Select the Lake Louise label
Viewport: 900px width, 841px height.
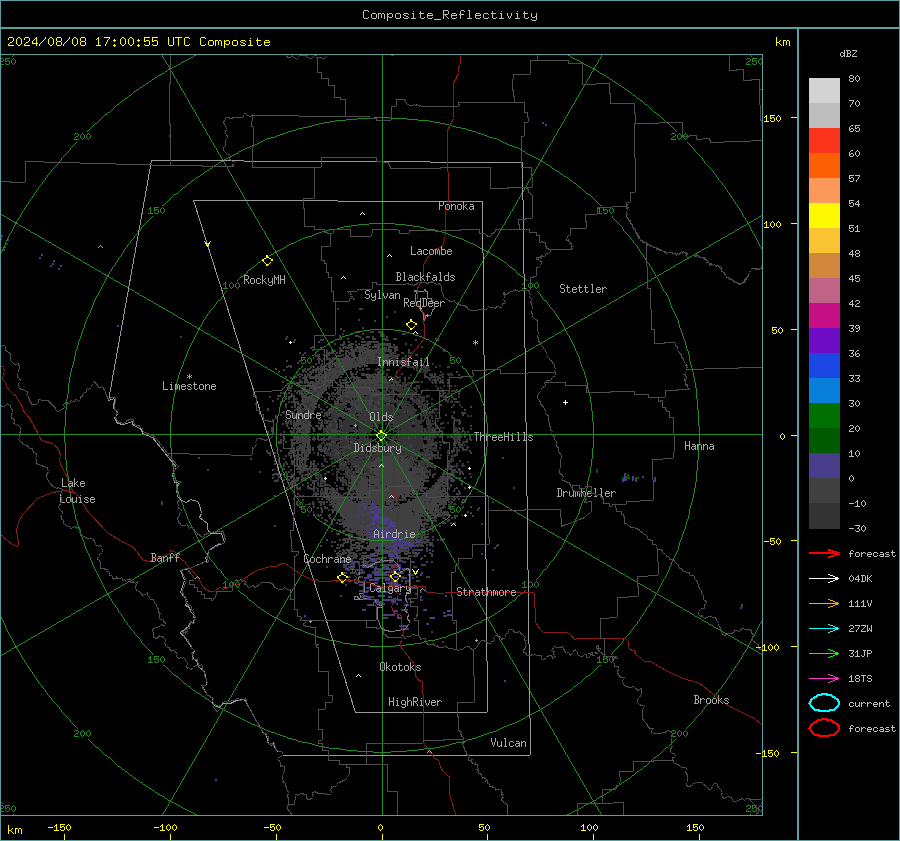78,491
